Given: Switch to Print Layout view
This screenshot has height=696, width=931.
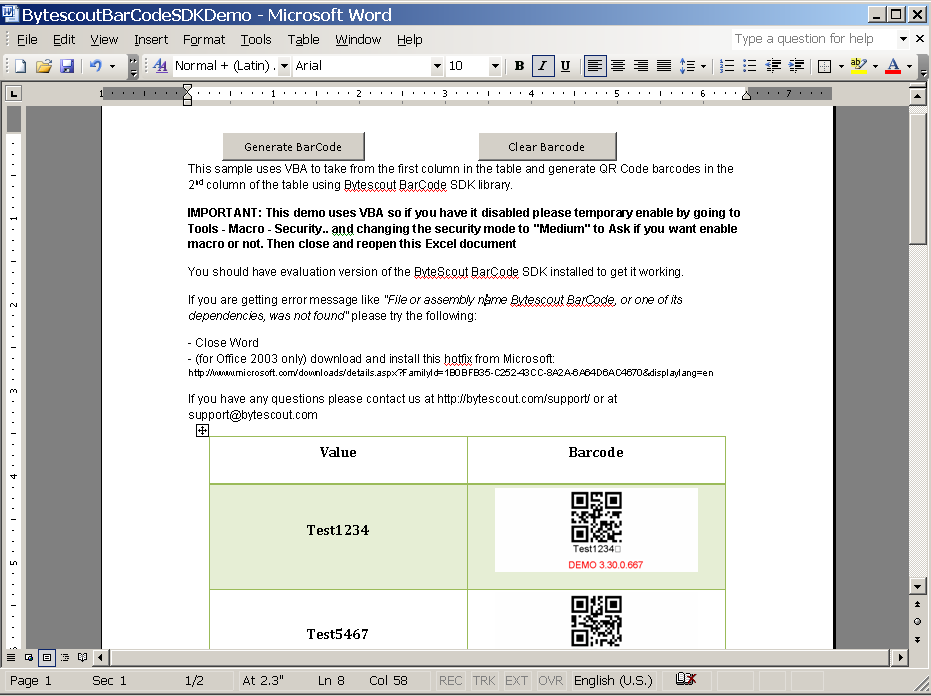Looking at the screenshot, I should tap(47, 657).
